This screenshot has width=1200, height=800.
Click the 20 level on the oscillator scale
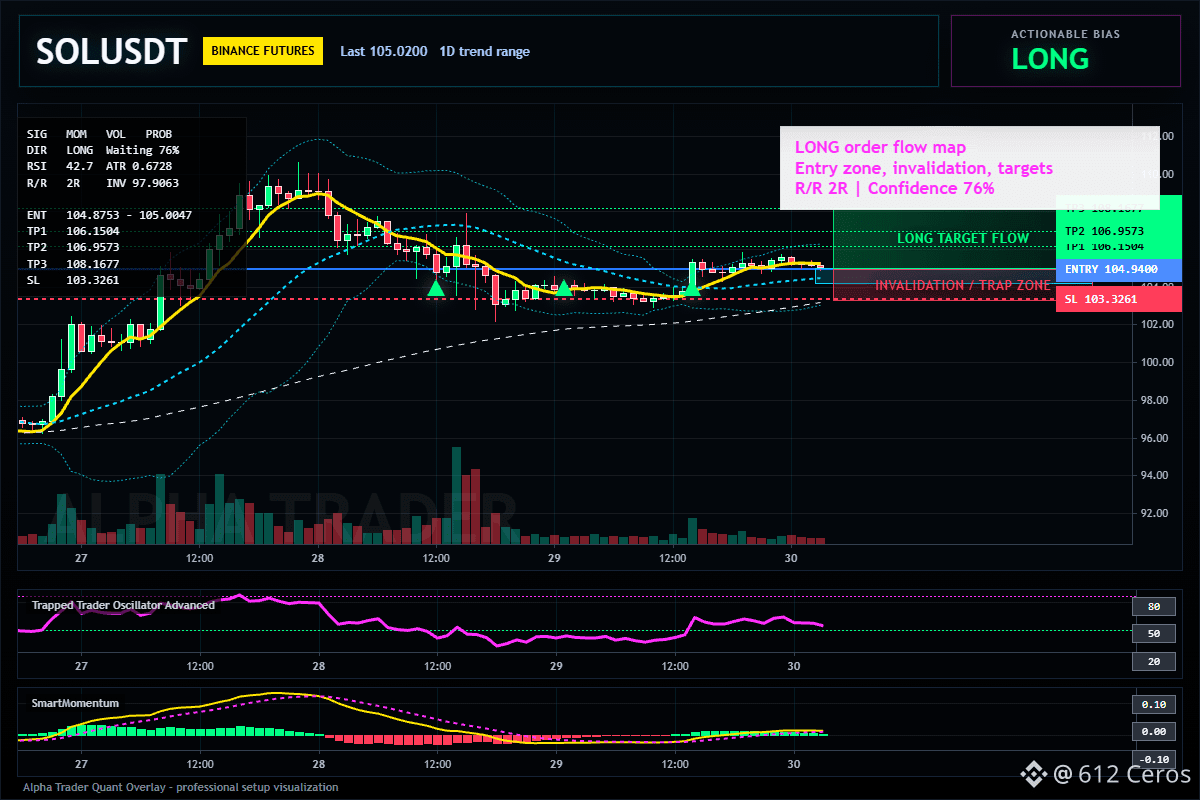coord(1153,662)
